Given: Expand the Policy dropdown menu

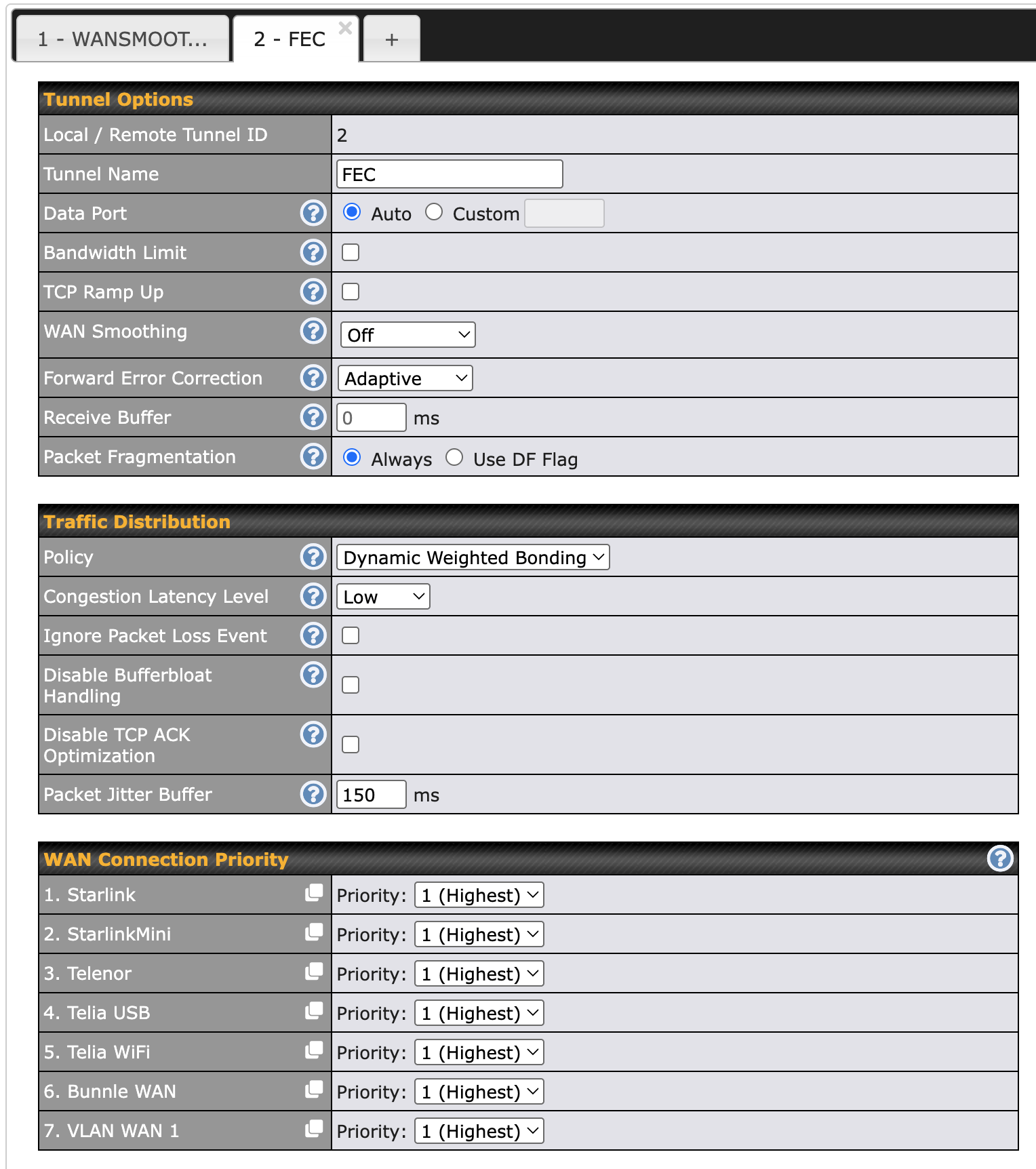Looking at the screenshot, I should point(473,557).
